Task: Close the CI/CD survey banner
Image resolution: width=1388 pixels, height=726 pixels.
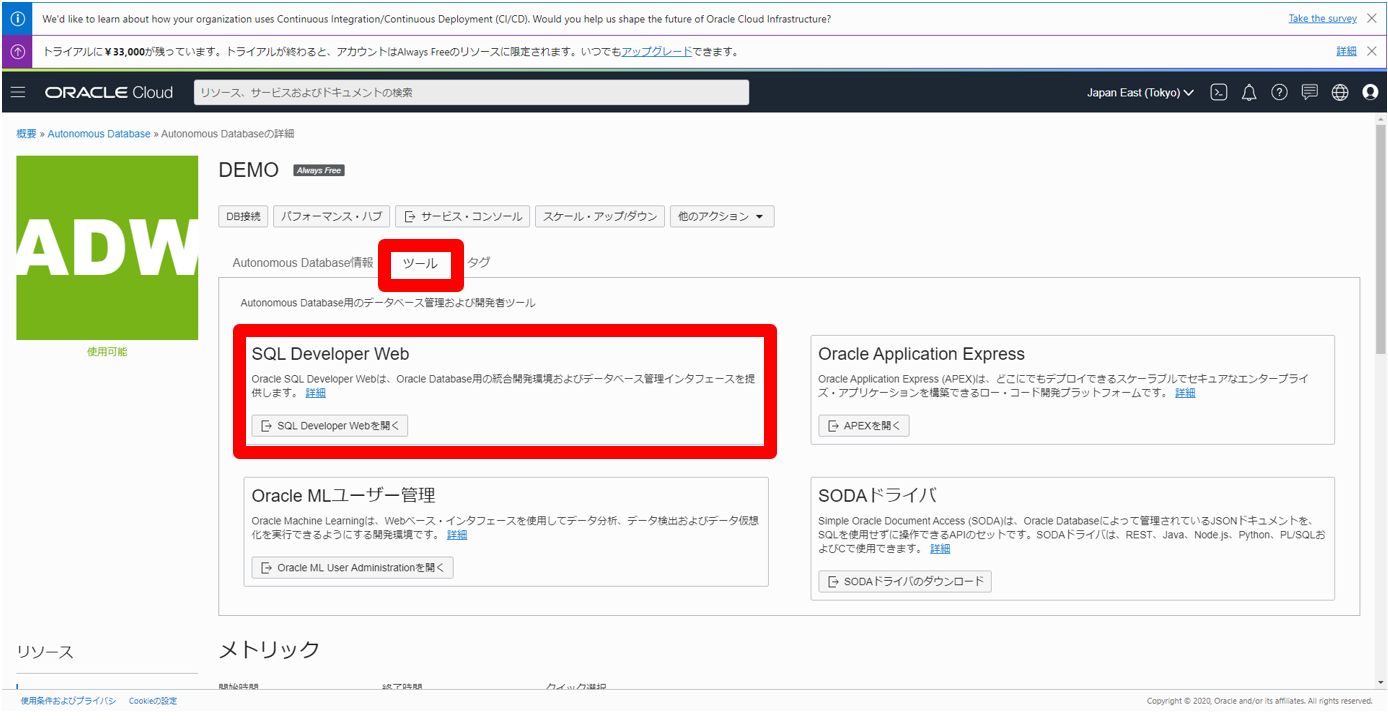Action: pos(1371,18)
